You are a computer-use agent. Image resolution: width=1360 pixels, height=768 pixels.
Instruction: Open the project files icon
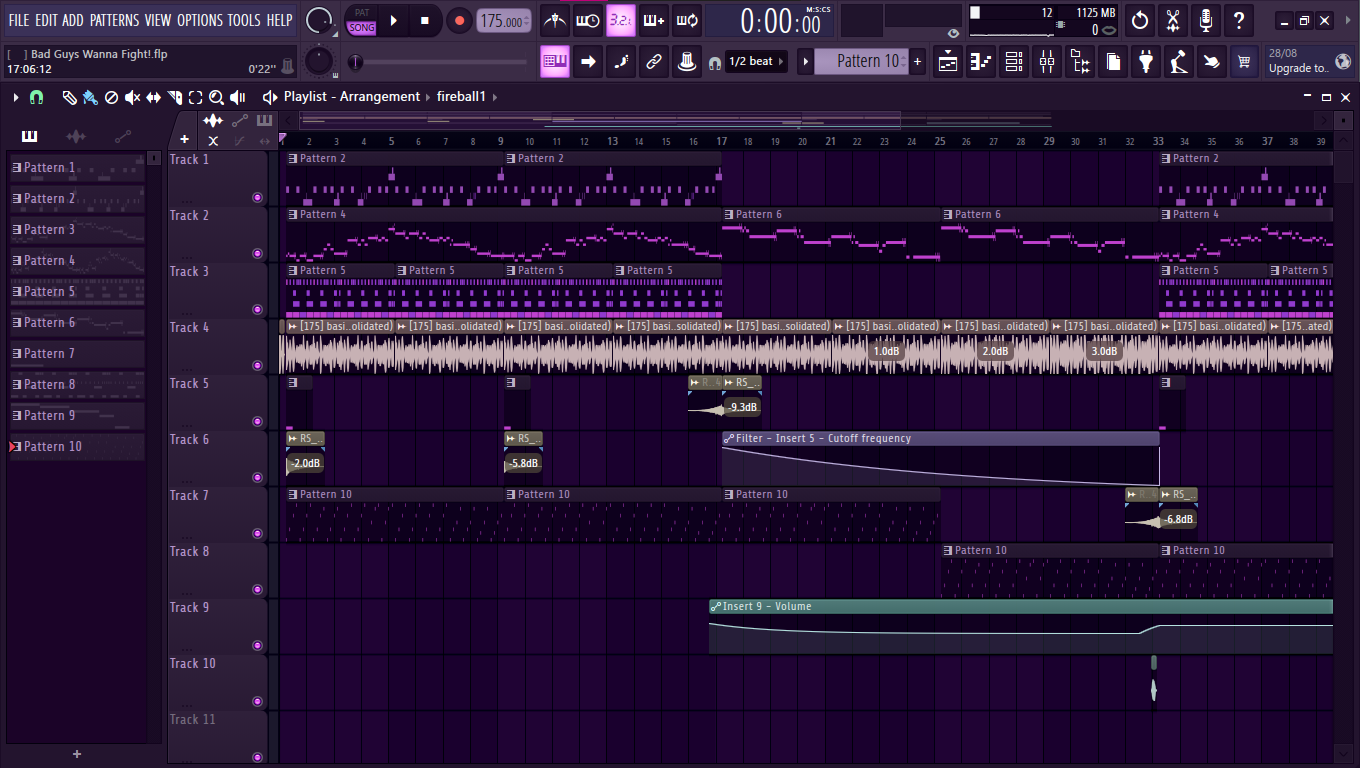[x=1113, y=62]
